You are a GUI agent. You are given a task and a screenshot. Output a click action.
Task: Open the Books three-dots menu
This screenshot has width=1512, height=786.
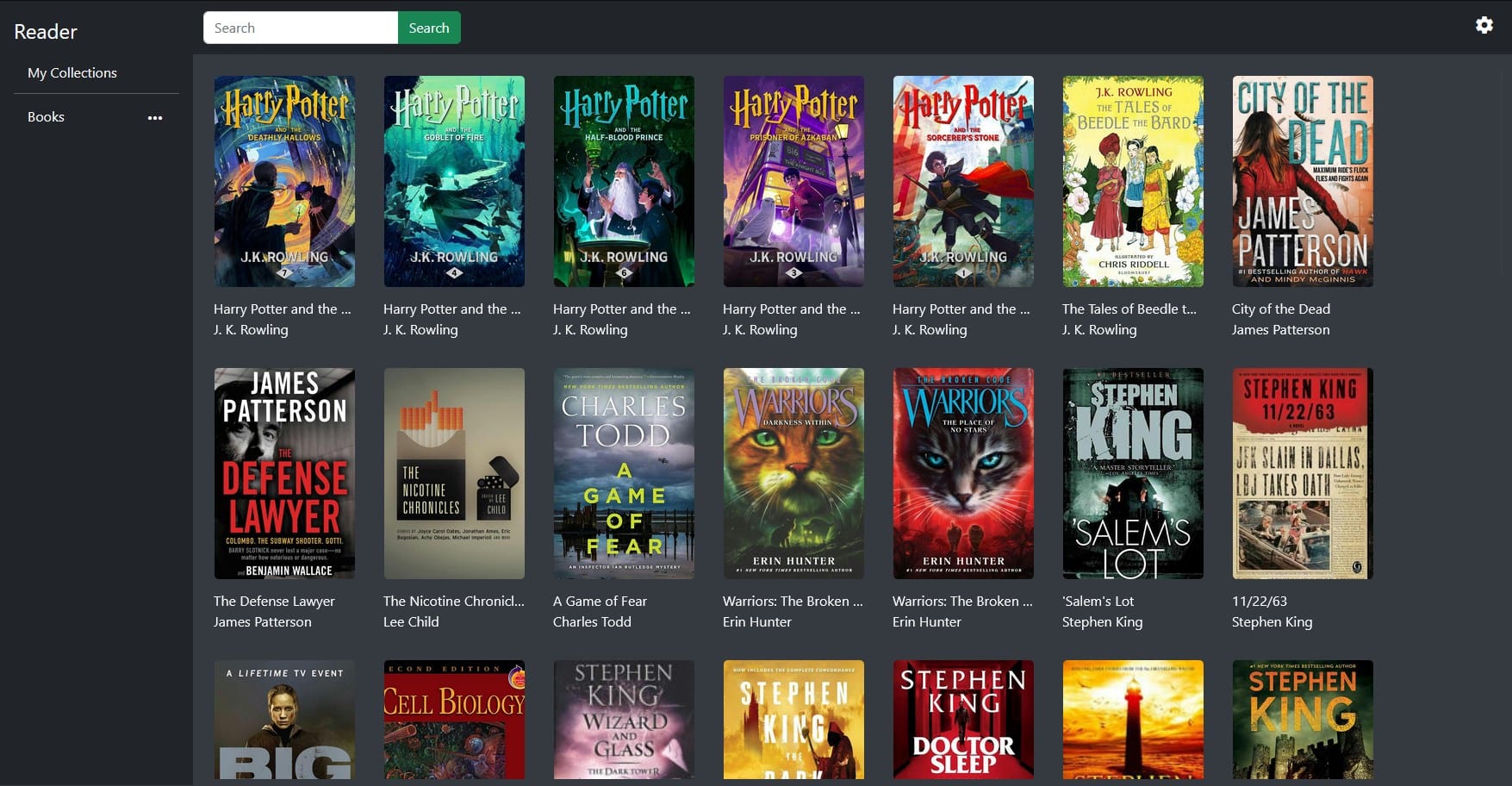(155, 118)
